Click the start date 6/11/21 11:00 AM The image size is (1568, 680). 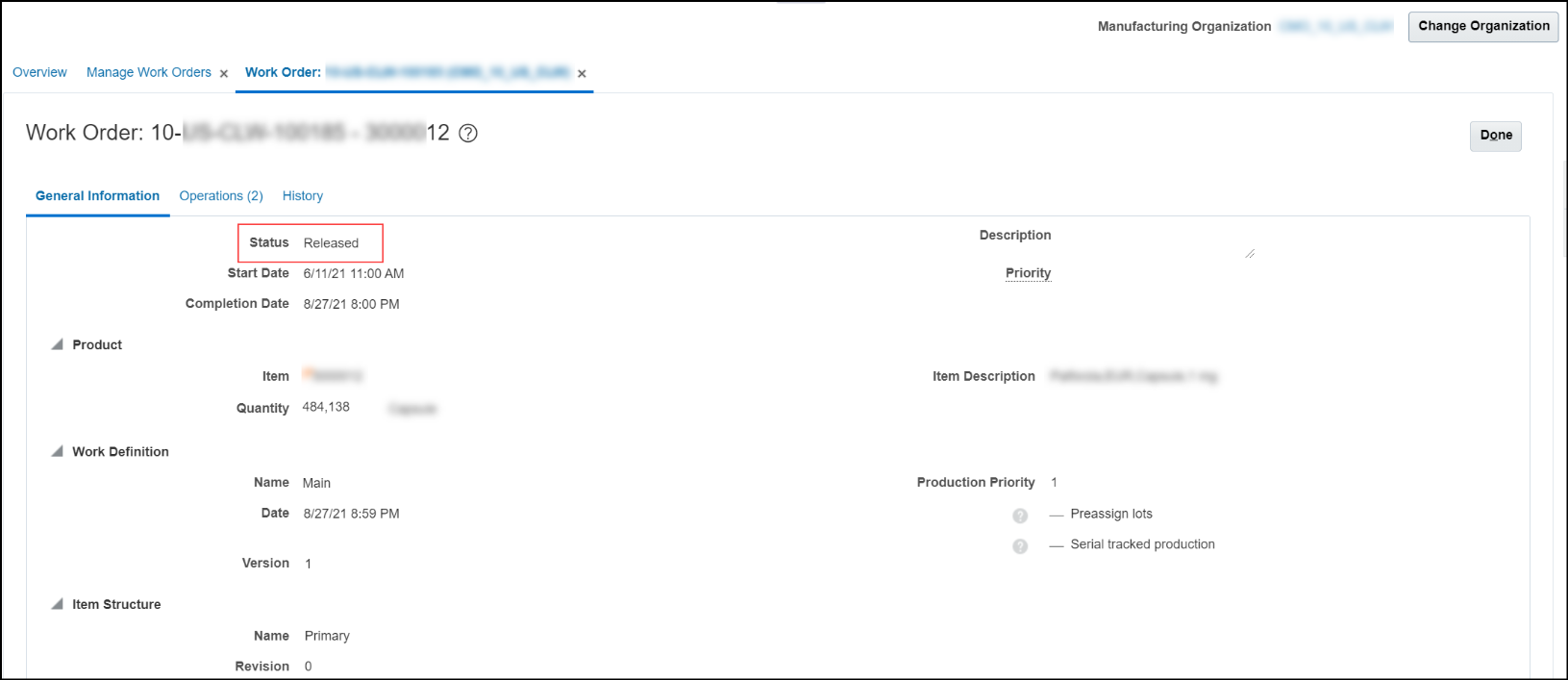[x=354, y=273]
